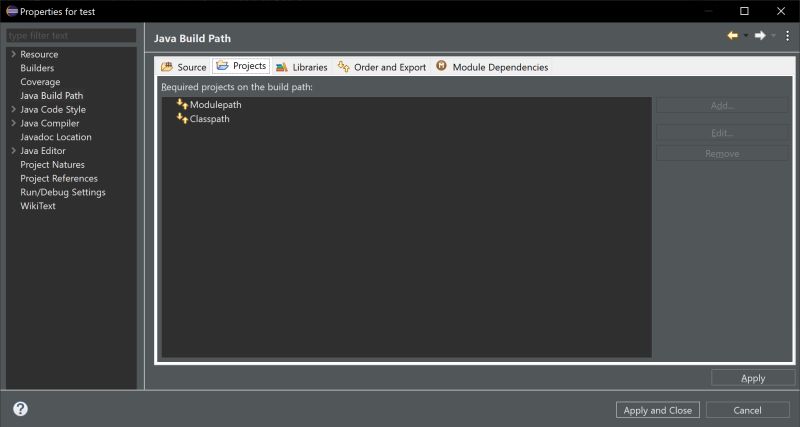
Task: Click the yellow back navigation arrow
Action: pyautogui.click(x=733, y=36)
